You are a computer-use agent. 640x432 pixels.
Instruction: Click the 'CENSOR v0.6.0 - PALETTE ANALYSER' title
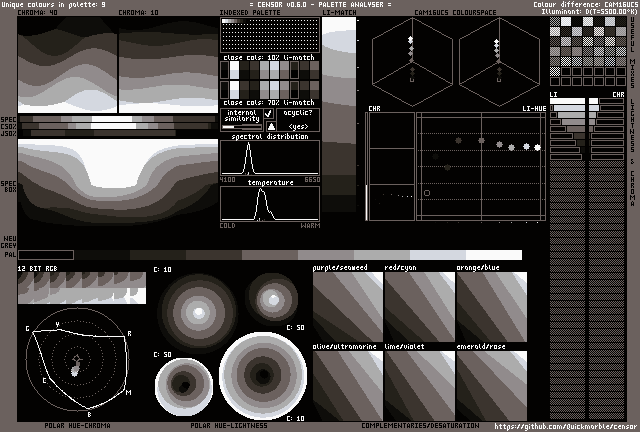320,4
